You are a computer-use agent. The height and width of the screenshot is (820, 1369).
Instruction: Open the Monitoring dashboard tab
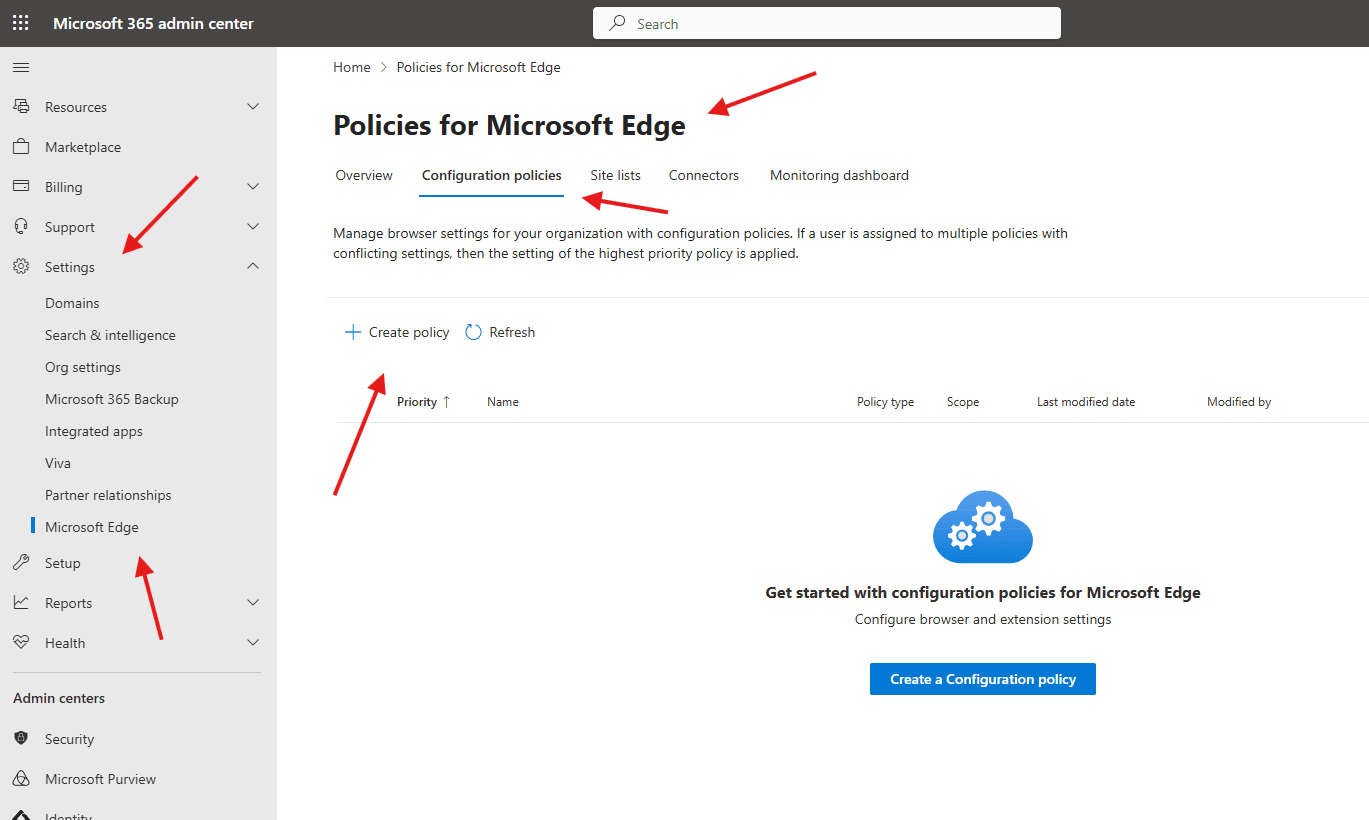click(x=839, y=175)
